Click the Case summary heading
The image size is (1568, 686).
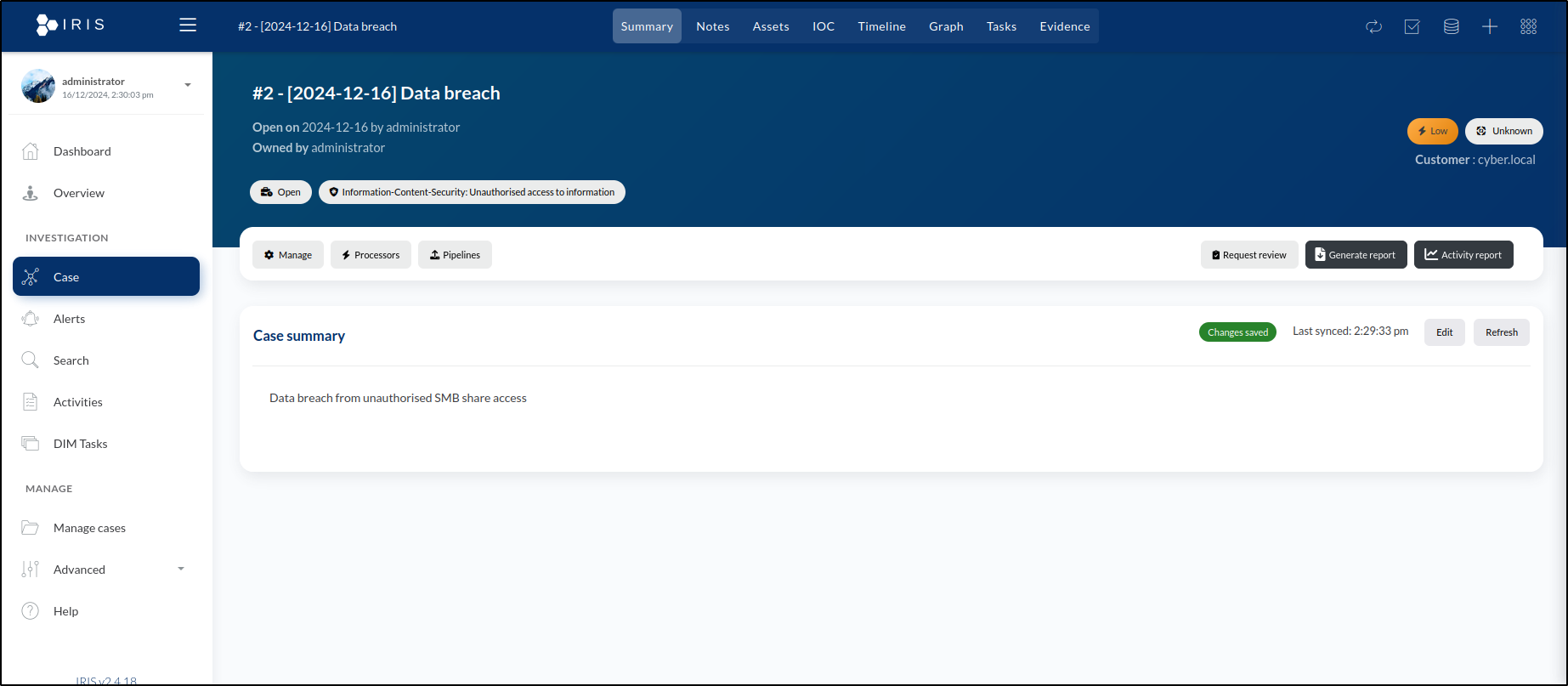pos(299,336)
